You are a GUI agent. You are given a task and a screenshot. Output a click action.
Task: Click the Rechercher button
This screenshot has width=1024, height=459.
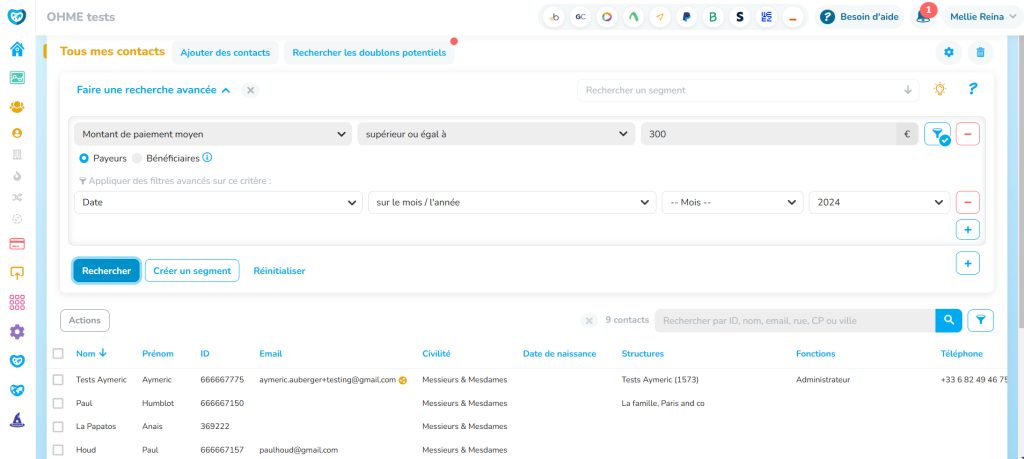106,271
